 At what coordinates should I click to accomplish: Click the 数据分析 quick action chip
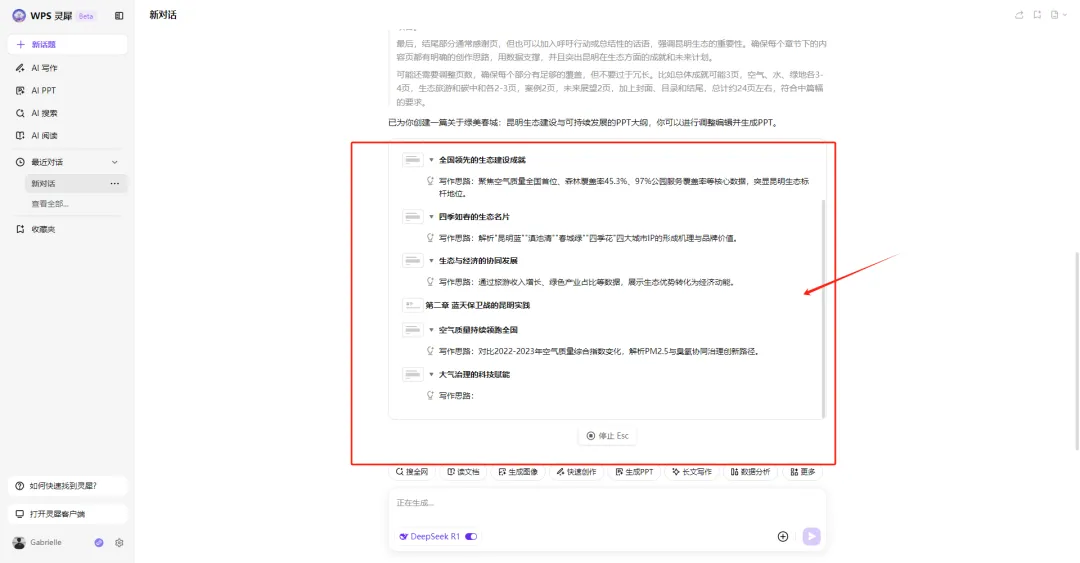[751, 472]
